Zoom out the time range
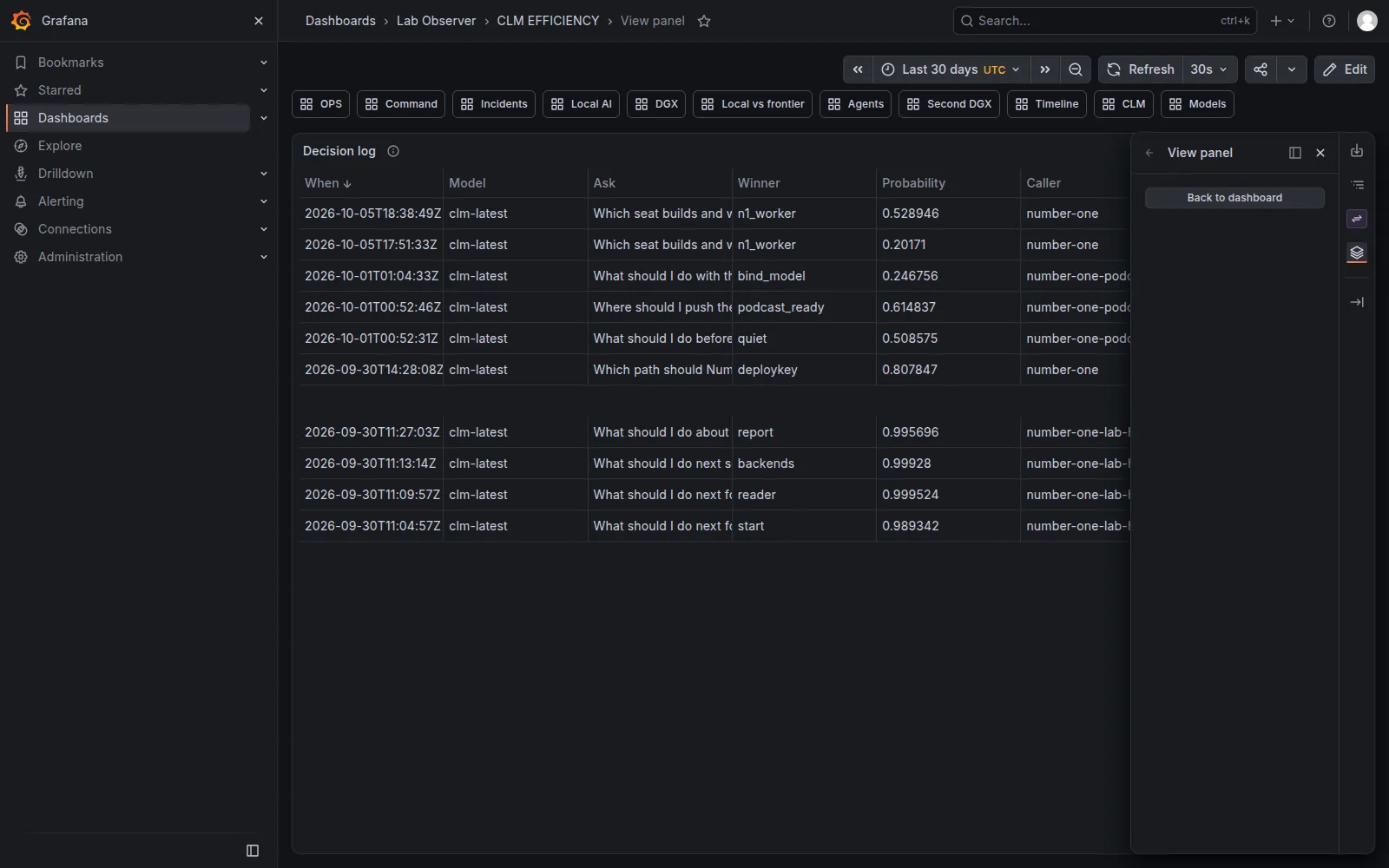 (1076, 69)
